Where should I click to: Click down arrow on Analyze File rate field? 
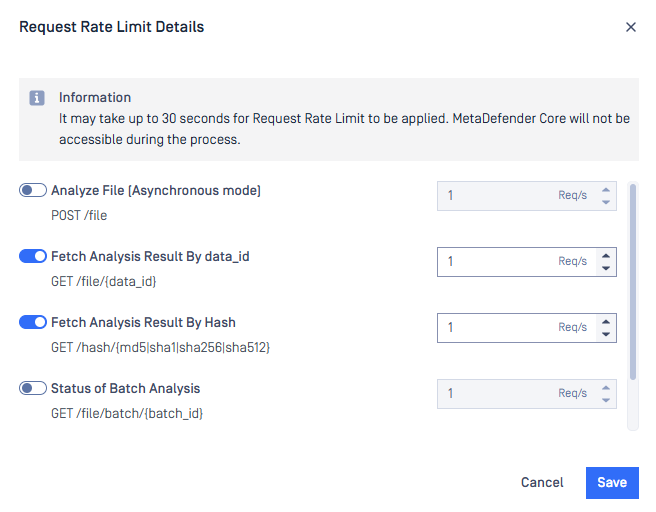(605, 202)
